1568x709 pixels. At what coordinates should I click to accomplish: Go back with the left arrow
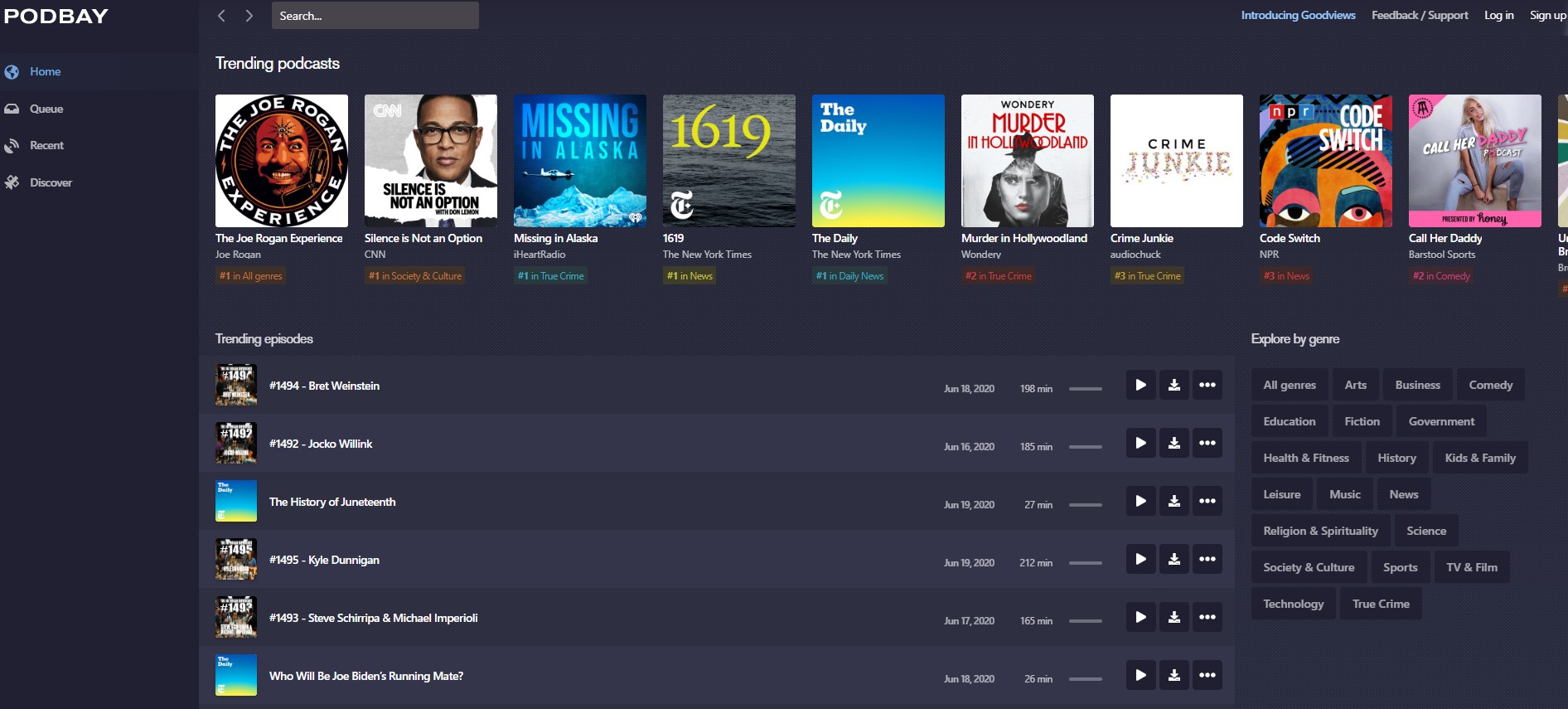coord(221,16)
